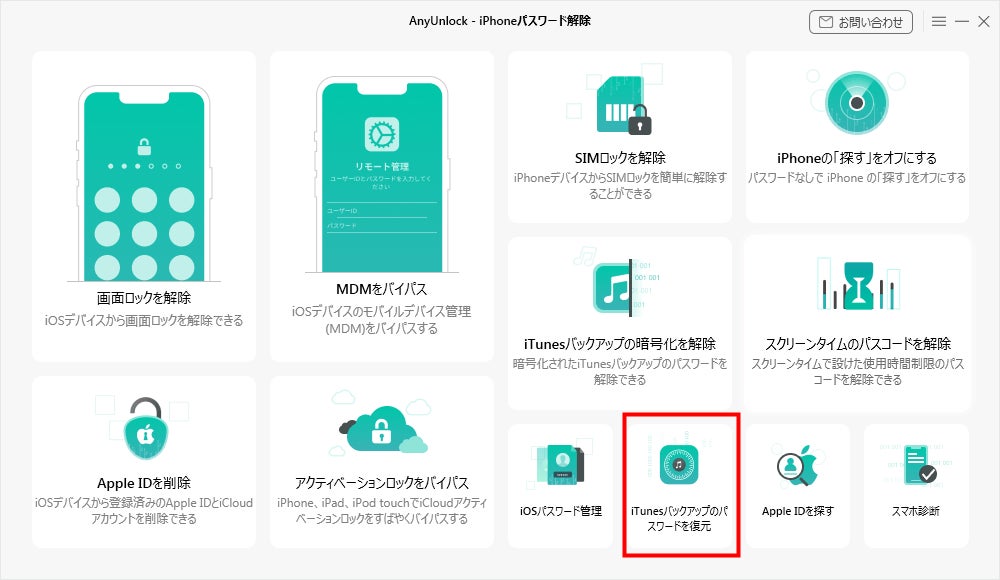Select iTunesバックアップの暗号化を解除 title

(x=620, y=344)
